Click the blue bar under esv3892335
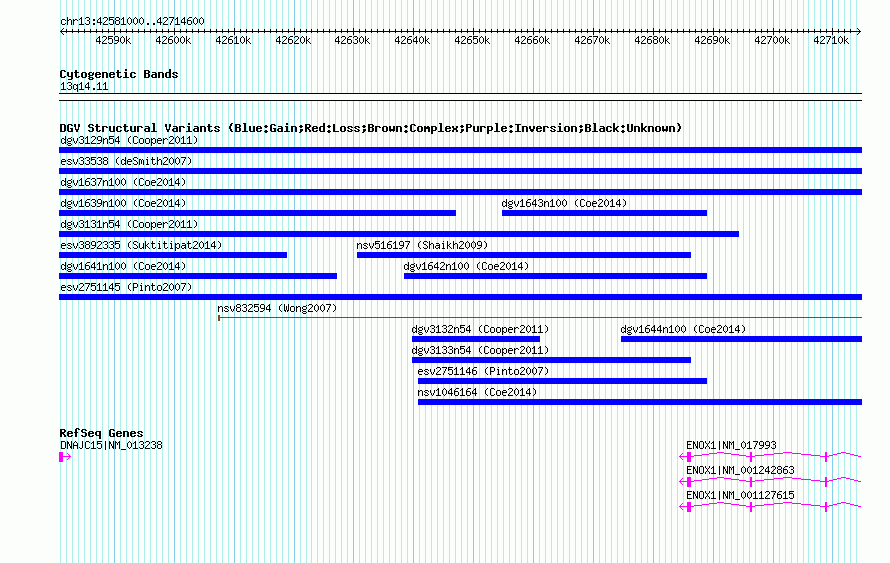The height and width of the screenshot is (563, 890). pos(173,255)
